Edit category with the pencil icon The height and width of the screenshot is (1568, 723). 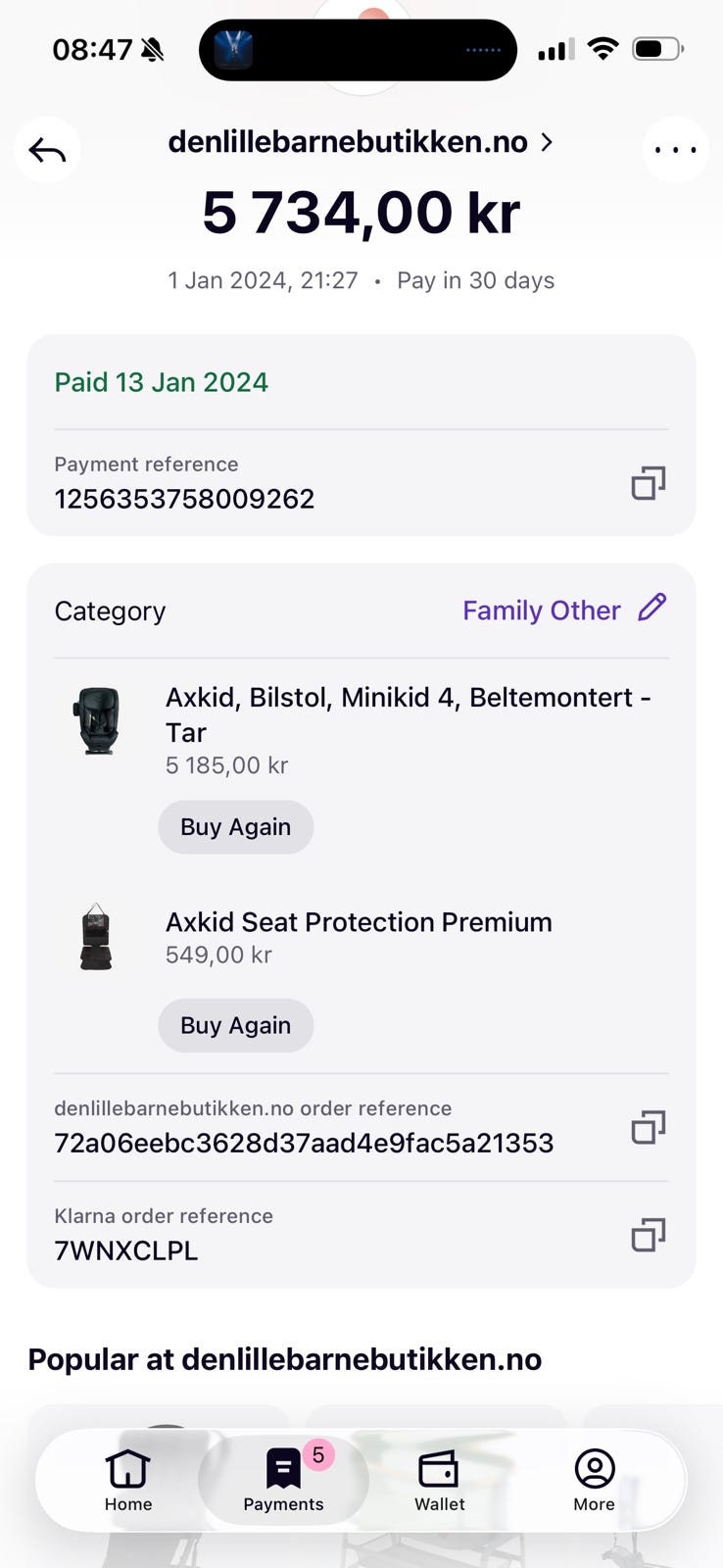click(652, 609)
